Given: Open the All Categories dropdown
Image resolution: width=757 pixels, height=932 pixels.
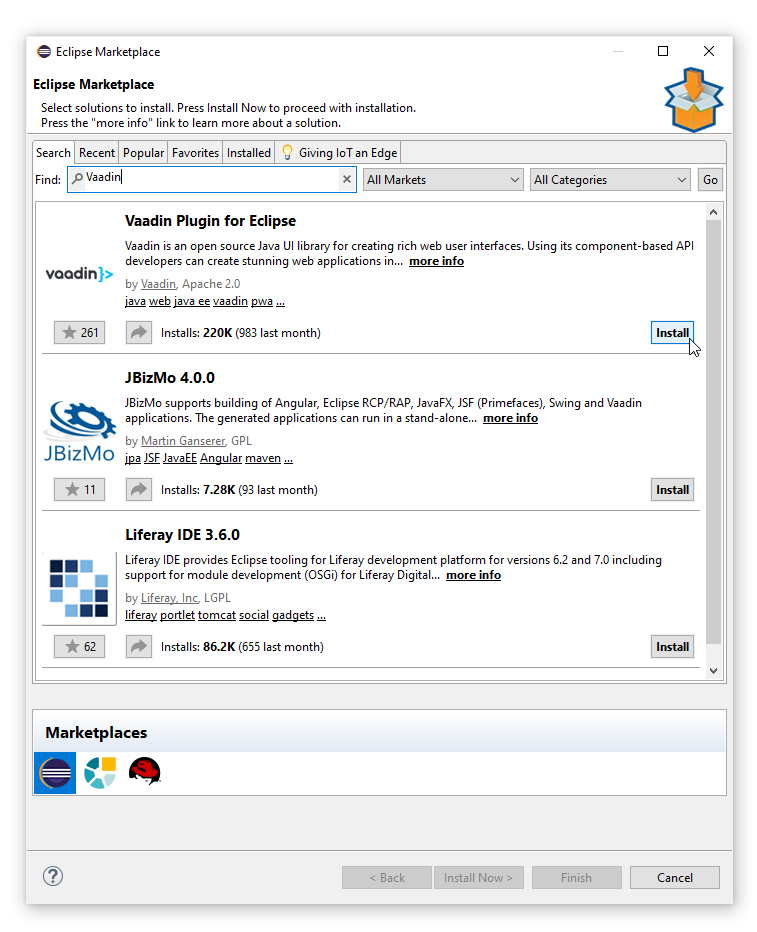Looking at the screenshot, I should [610, 180].
